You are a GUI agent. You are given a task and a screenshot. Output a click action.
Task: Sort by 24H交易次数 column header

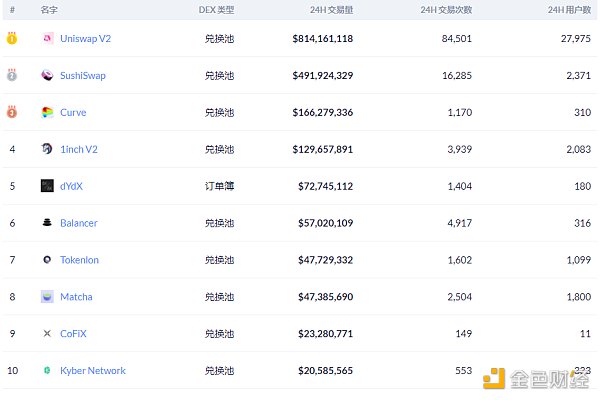(445, 9)
